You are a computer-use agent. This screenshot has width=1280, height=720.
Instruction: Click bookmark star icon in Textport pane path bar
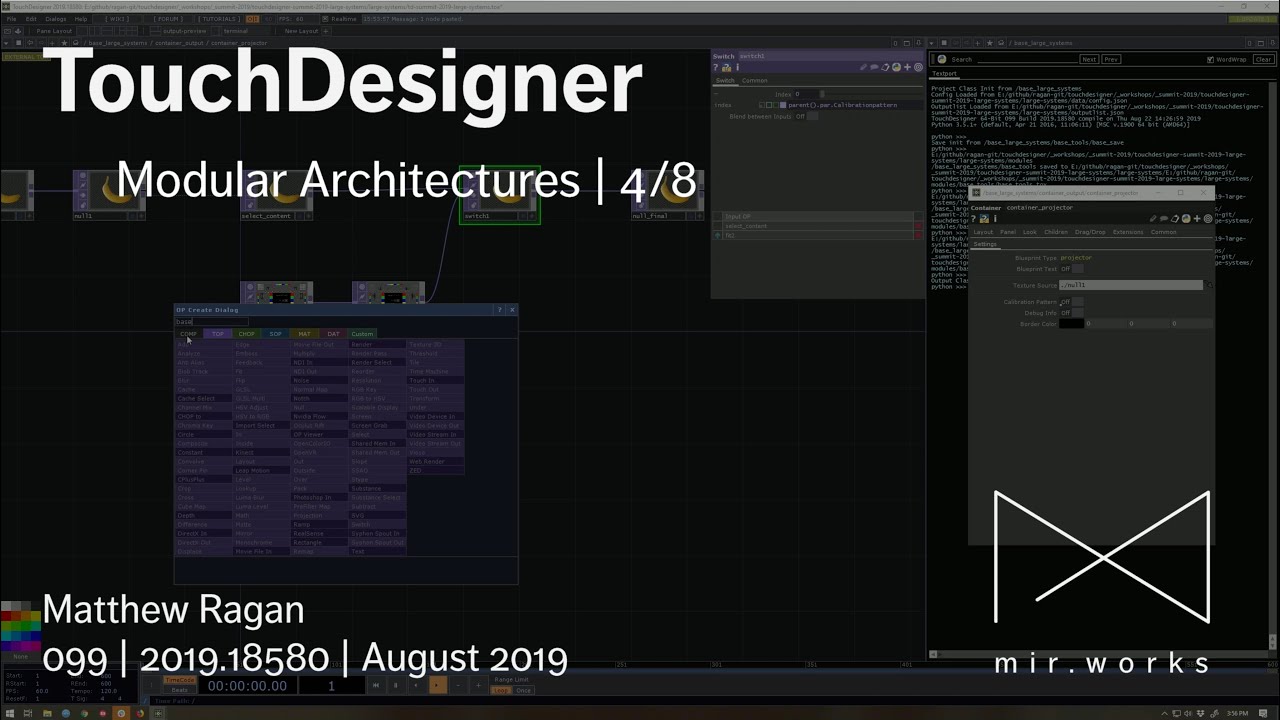(x=989, y=43)
